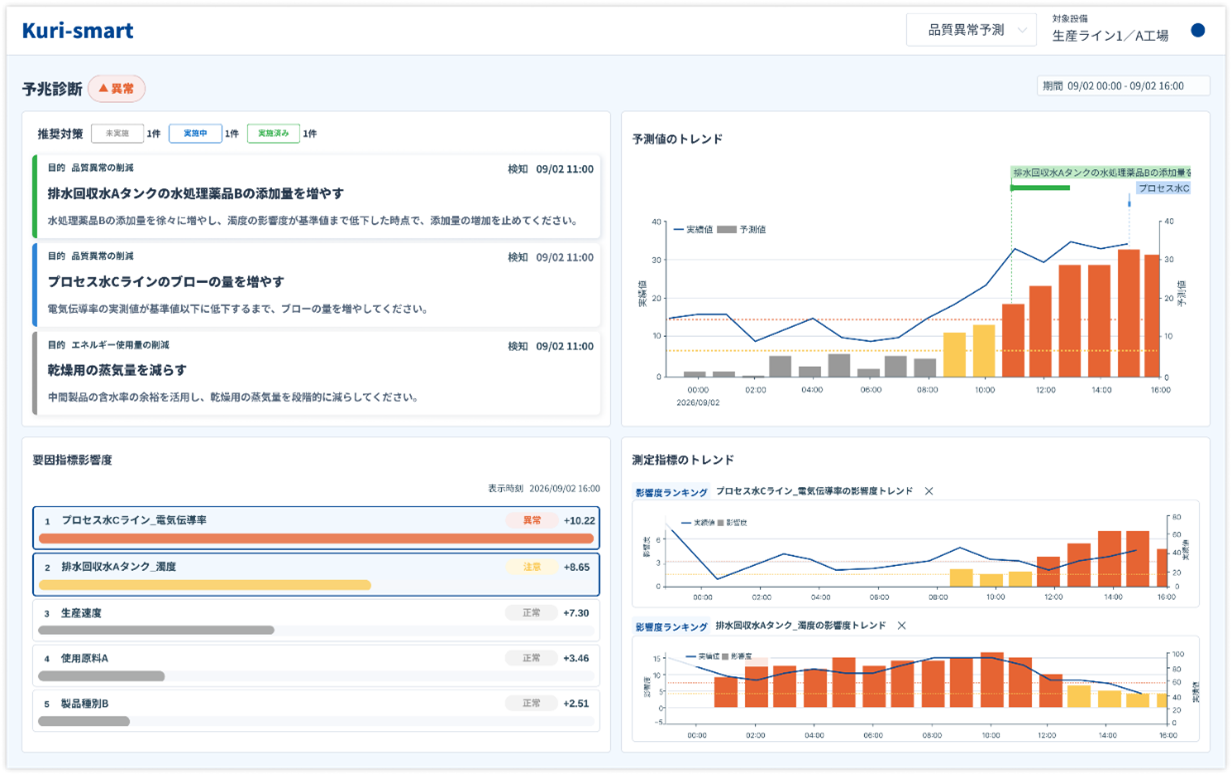This screenshot has height=775, width=1232.
Task: Click the プロセス水C timeline marker label
Action: 1163,188
